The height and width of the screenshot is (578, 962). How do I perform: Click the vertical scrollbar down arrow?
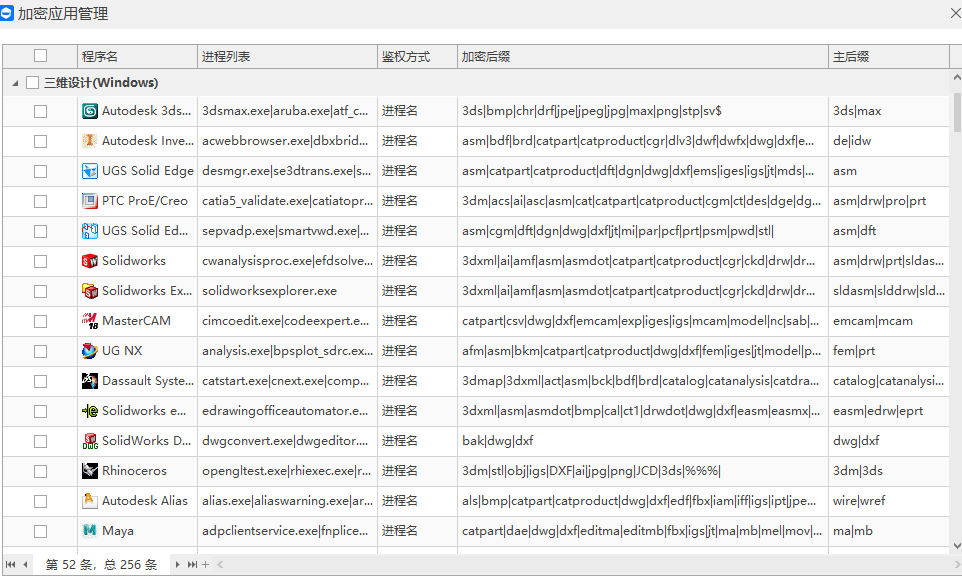pyautogui.click(x=956, y=545)
